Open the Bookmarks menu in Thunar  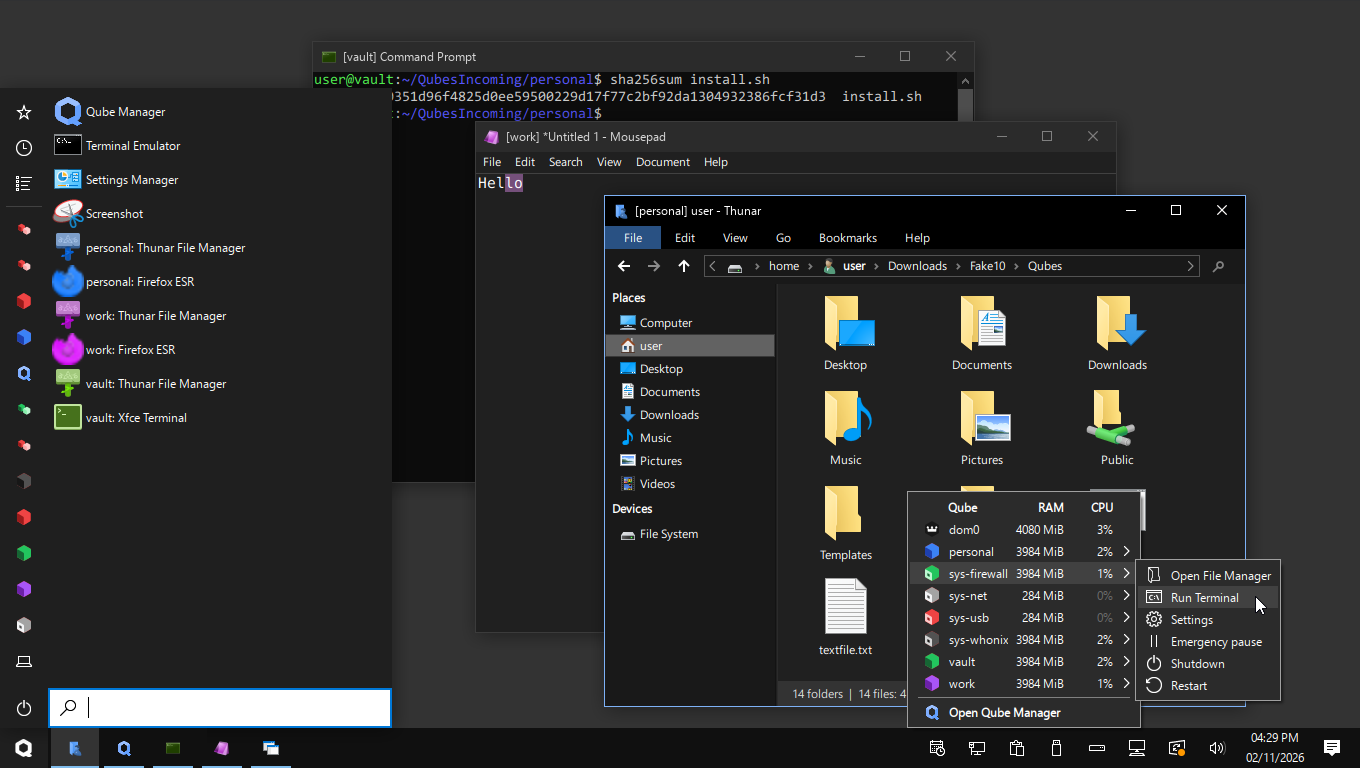coord(847,238)
